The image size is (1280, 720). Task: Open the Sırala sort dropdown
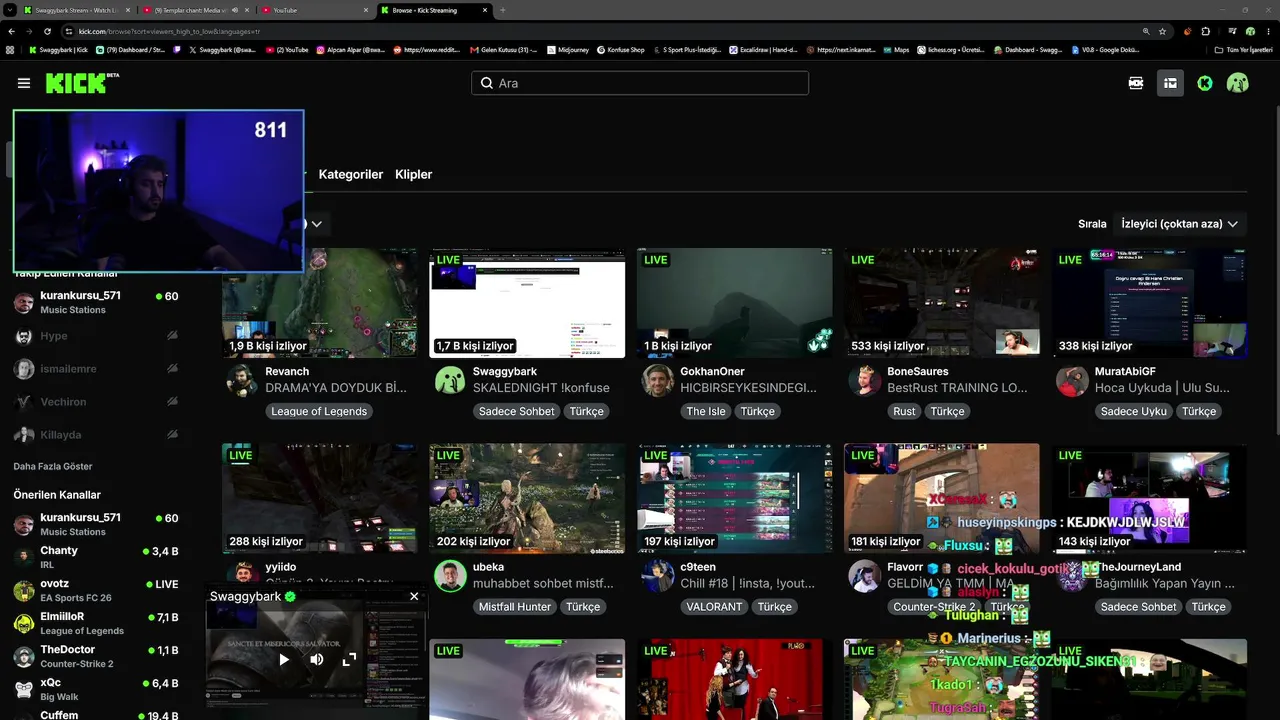[1180, 224]
